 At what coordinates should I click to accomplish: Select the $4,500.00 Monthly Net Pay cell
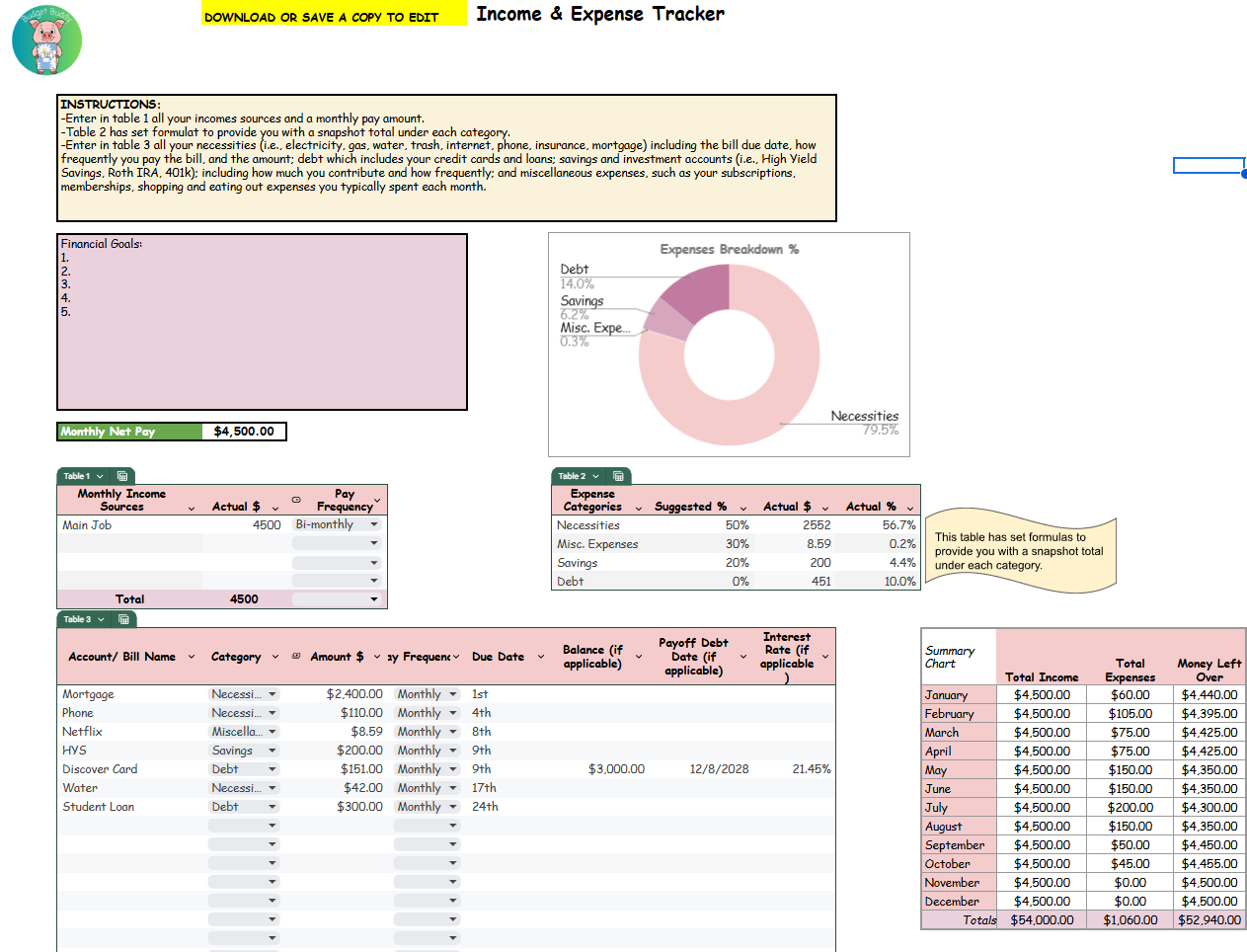click(245, 431)
